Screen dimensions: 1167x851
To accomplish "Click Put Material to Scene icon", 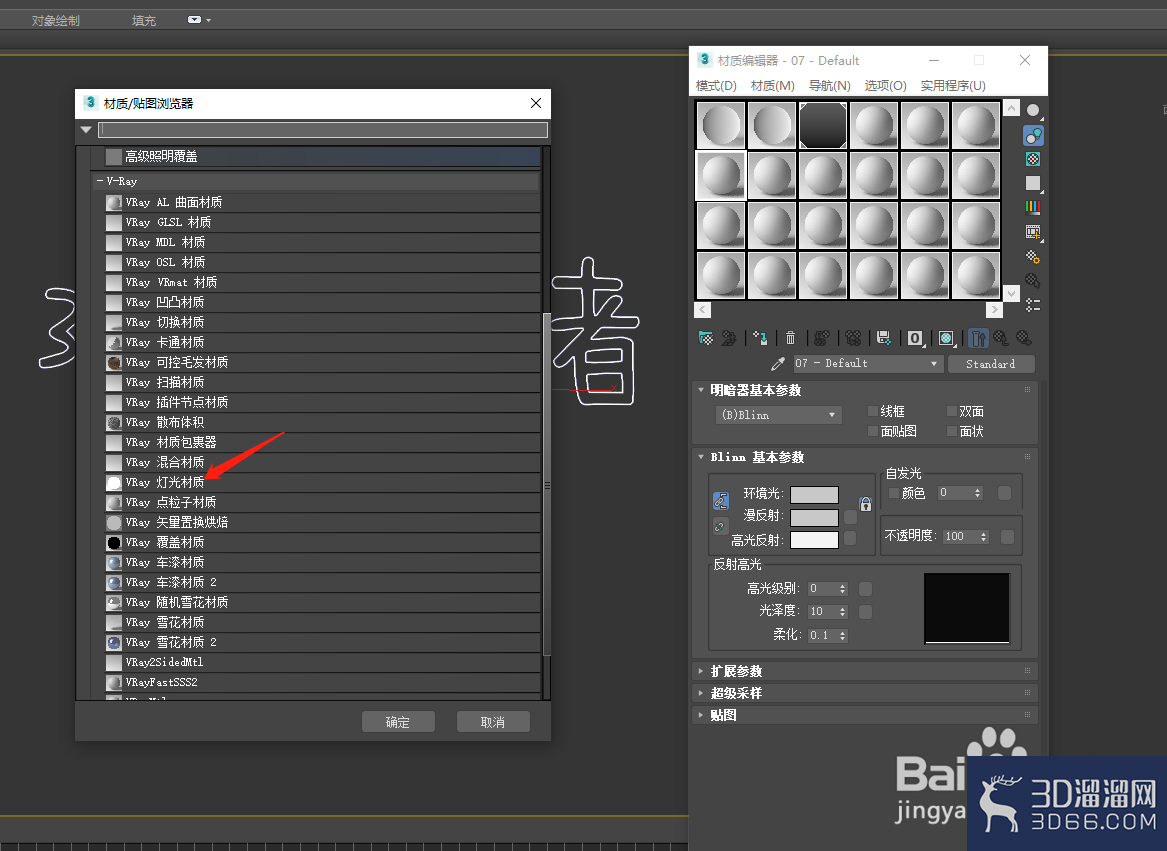I will tap(729, 339).
